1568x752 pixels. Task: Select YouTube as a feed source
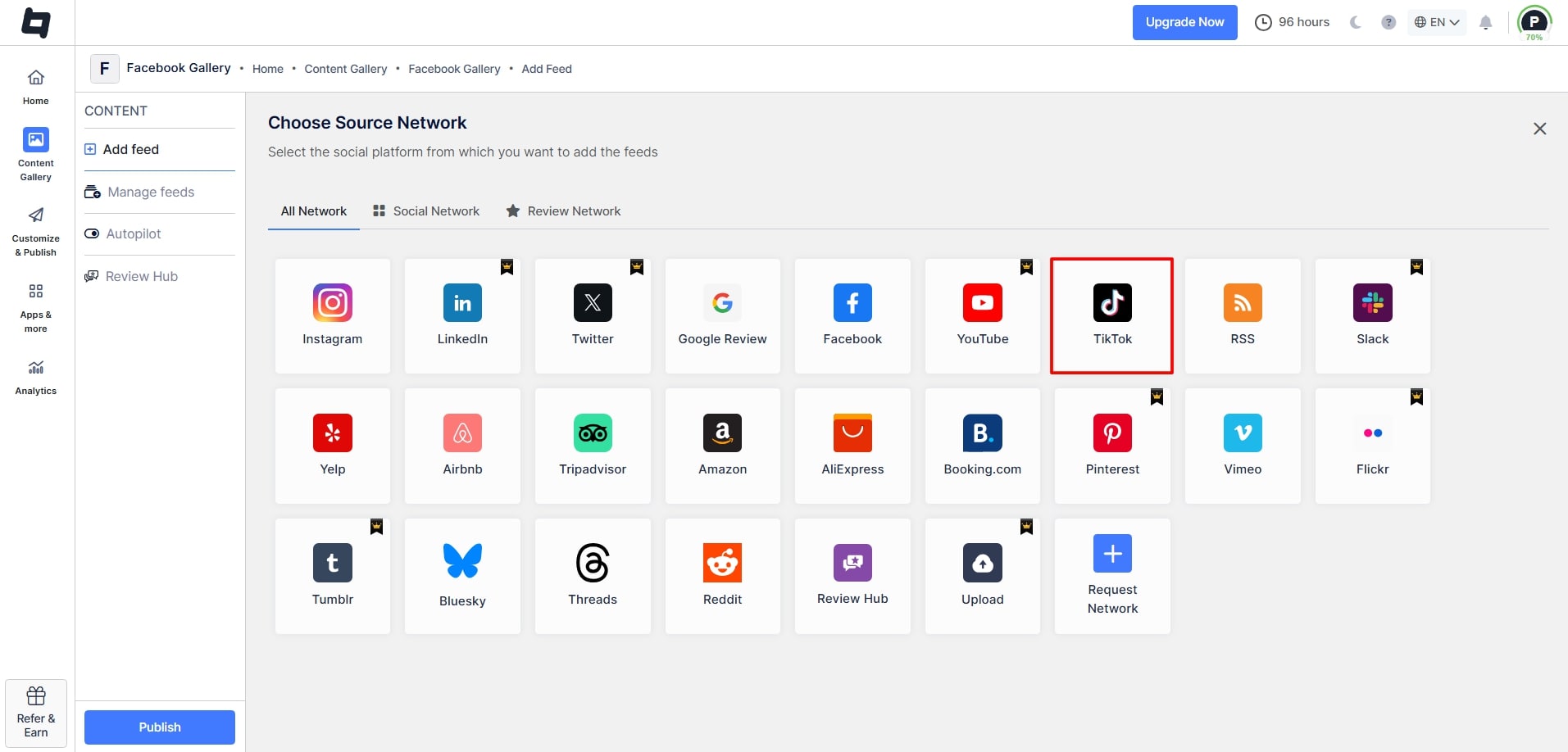point(982,315)
